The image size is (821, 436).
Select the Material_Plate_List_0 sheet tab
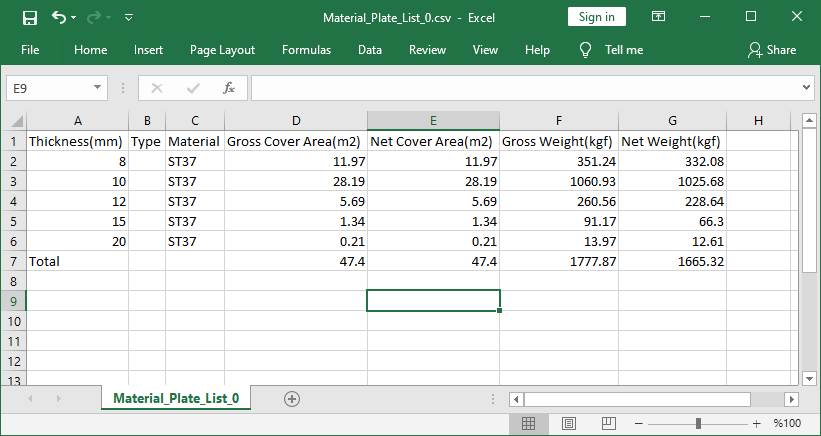pyautogui.click(x=176, y=398)
